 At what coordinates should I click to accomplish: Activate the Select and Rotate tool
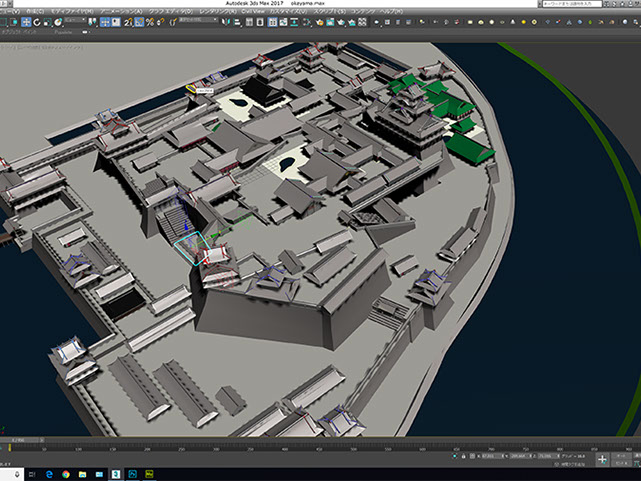(37, 22)
